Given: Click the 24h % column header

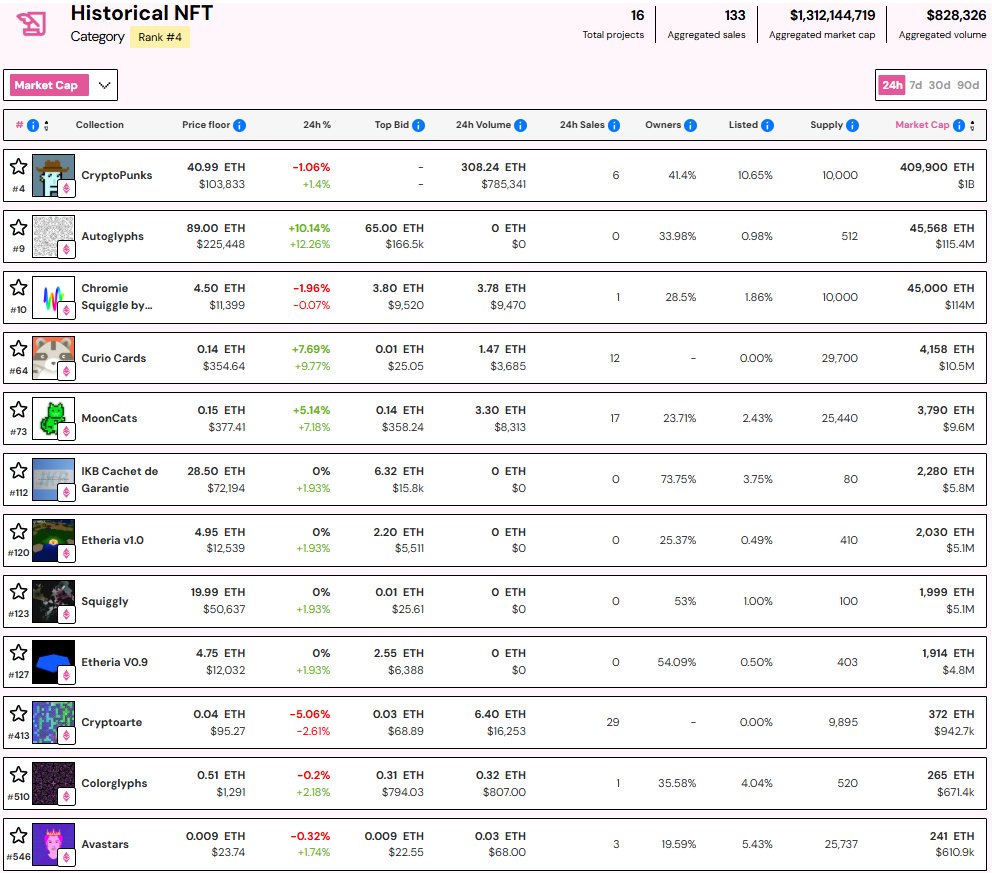Looking at the screenshot, I should point(317,125).
